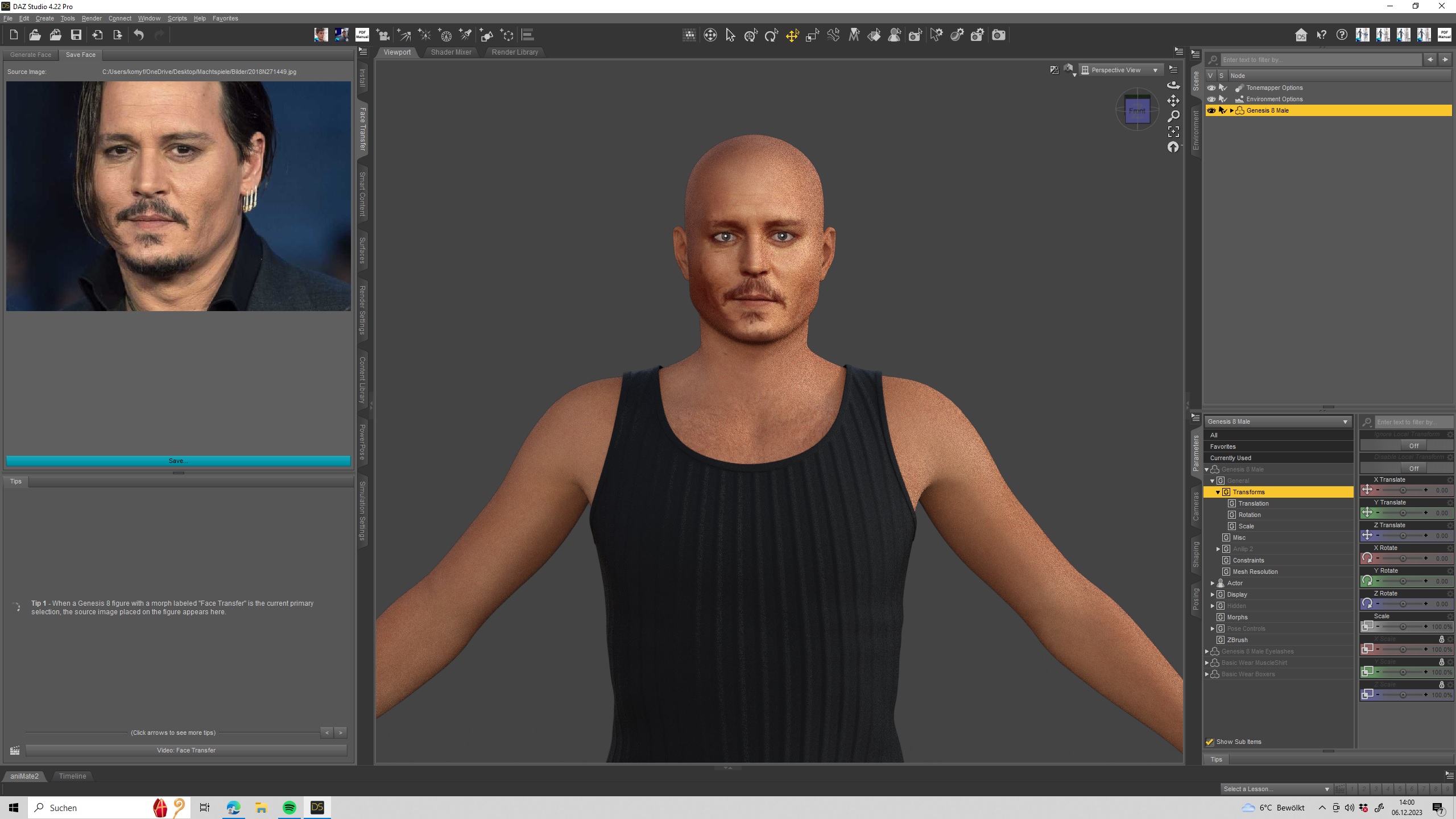Toggle visibility eye of Tonemapper Options

(x=1211, y=88)
